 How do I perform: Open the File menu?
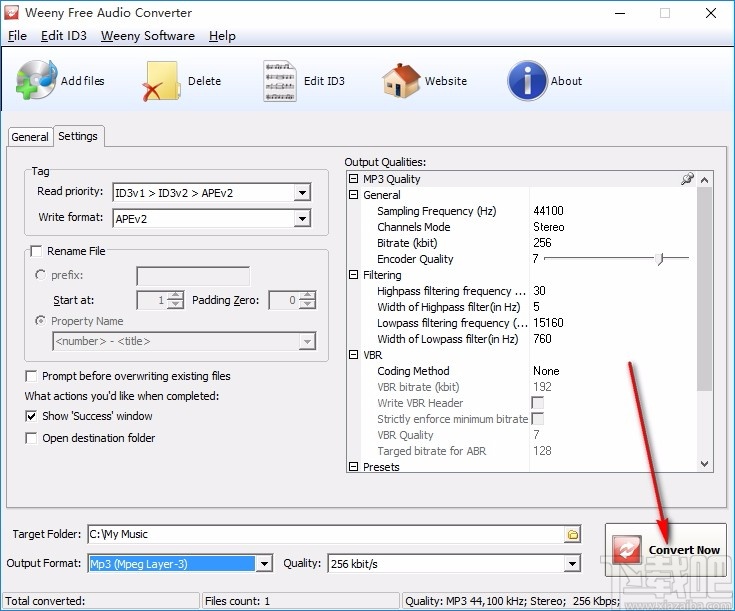tap(17, 36)
